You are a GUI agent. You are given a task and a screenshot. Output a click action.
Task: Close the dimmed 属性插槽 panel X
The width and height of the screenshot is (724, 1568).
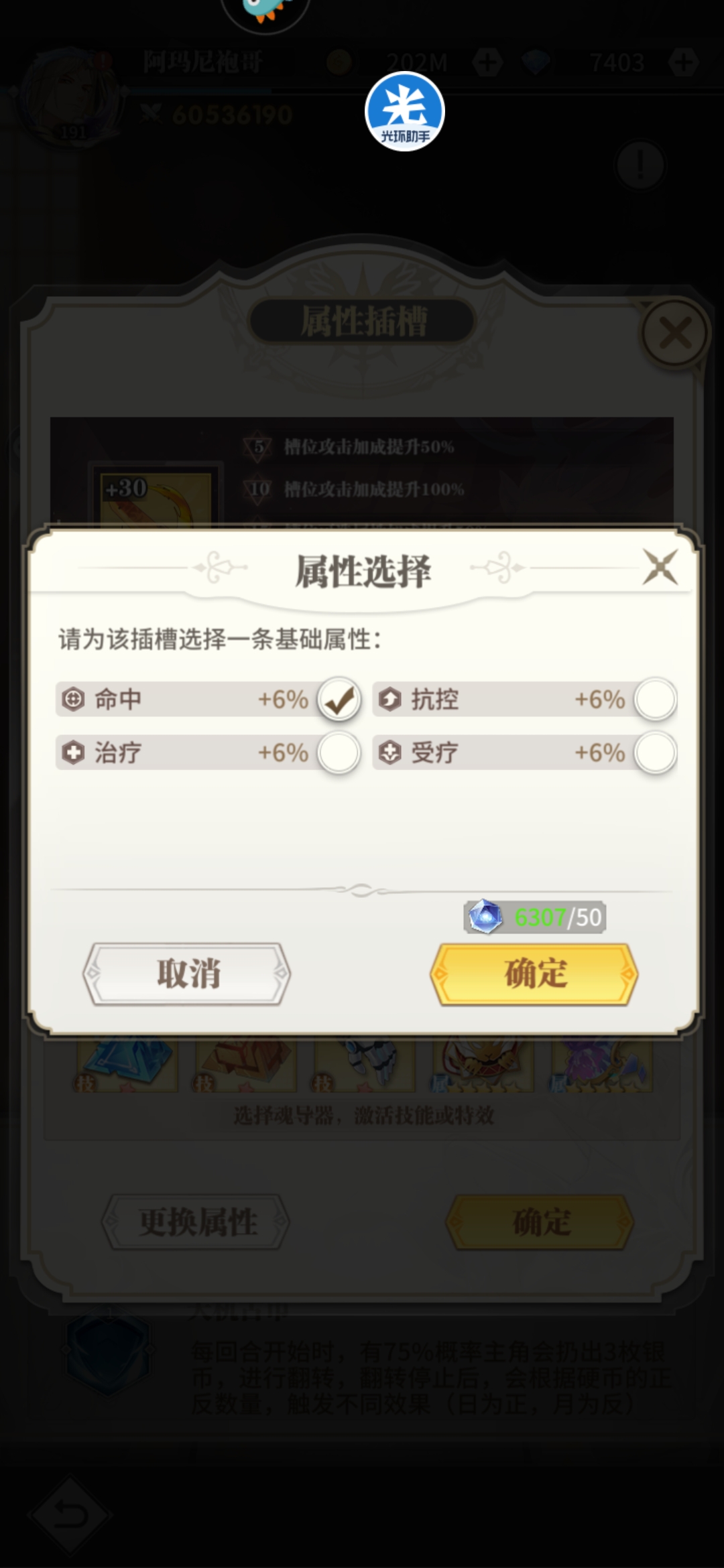(x=675, y=333)
